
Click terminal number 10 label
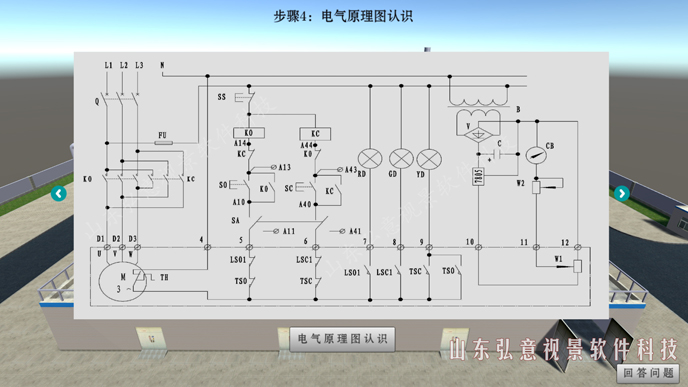point(470,242)
